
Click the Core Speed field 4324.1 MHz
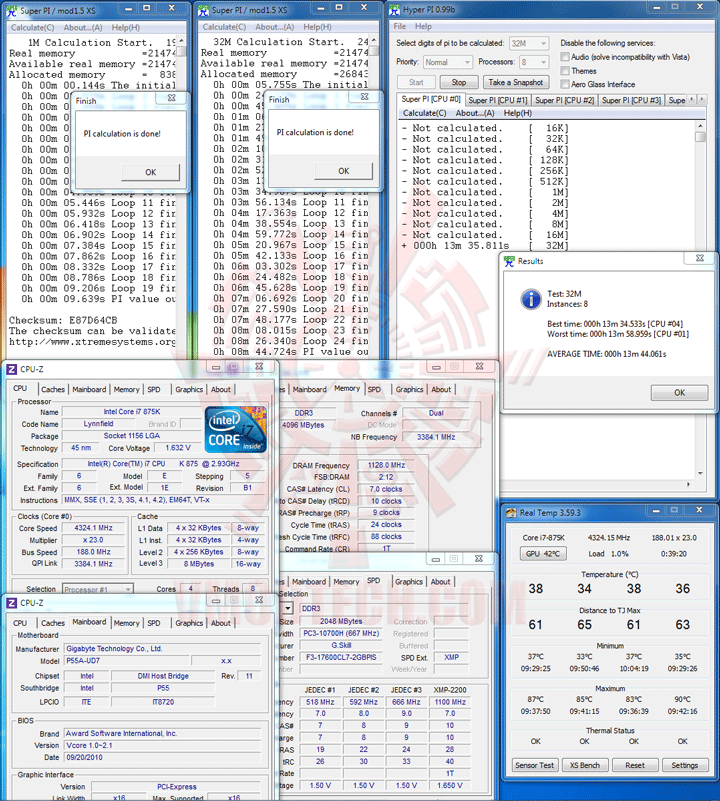click(x=93, y=528)
